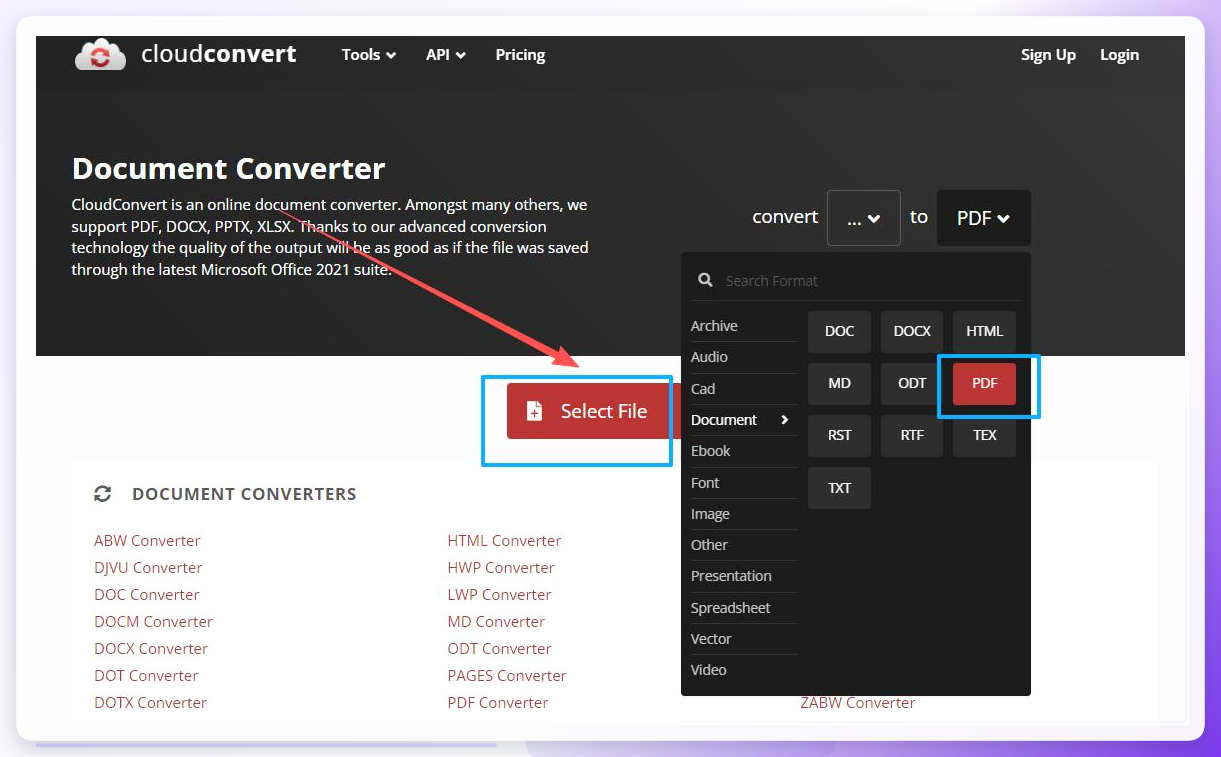Open the source format '...' dropdown

(864, 218)
